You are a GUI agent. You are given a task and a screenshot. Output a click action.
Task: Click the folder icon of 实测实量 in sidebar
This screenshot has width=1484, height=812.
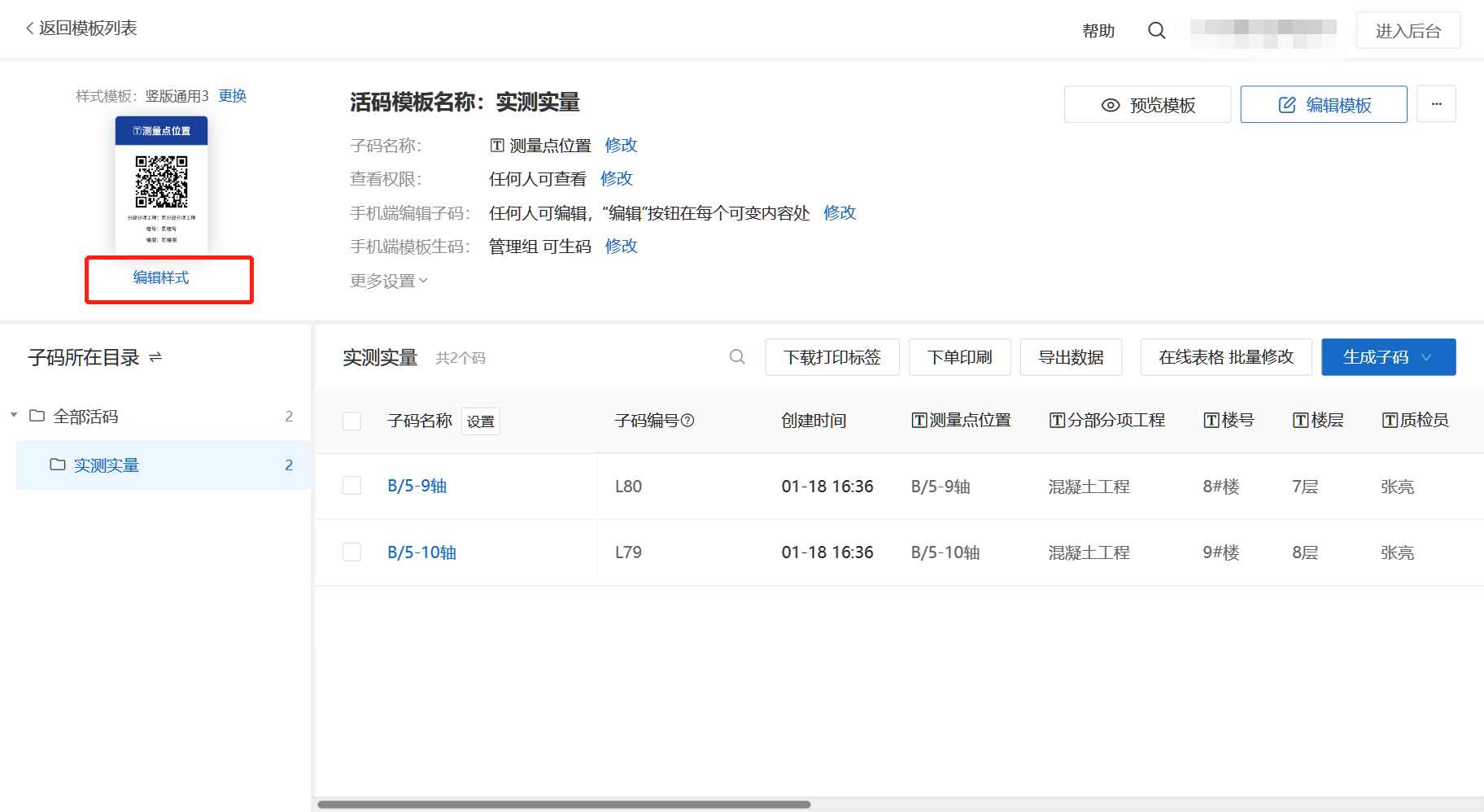(x=55, y=465)
